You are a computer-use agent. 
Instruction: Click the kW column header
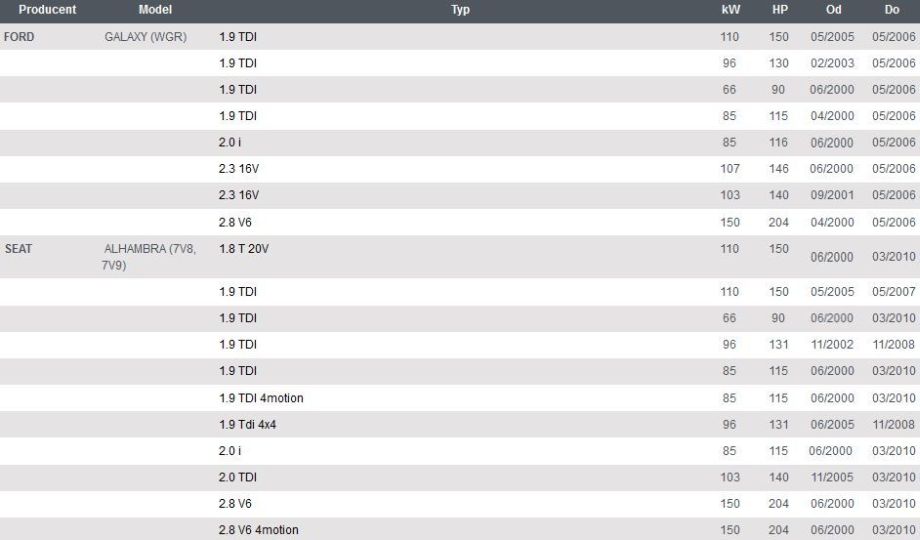coord(730,9)
